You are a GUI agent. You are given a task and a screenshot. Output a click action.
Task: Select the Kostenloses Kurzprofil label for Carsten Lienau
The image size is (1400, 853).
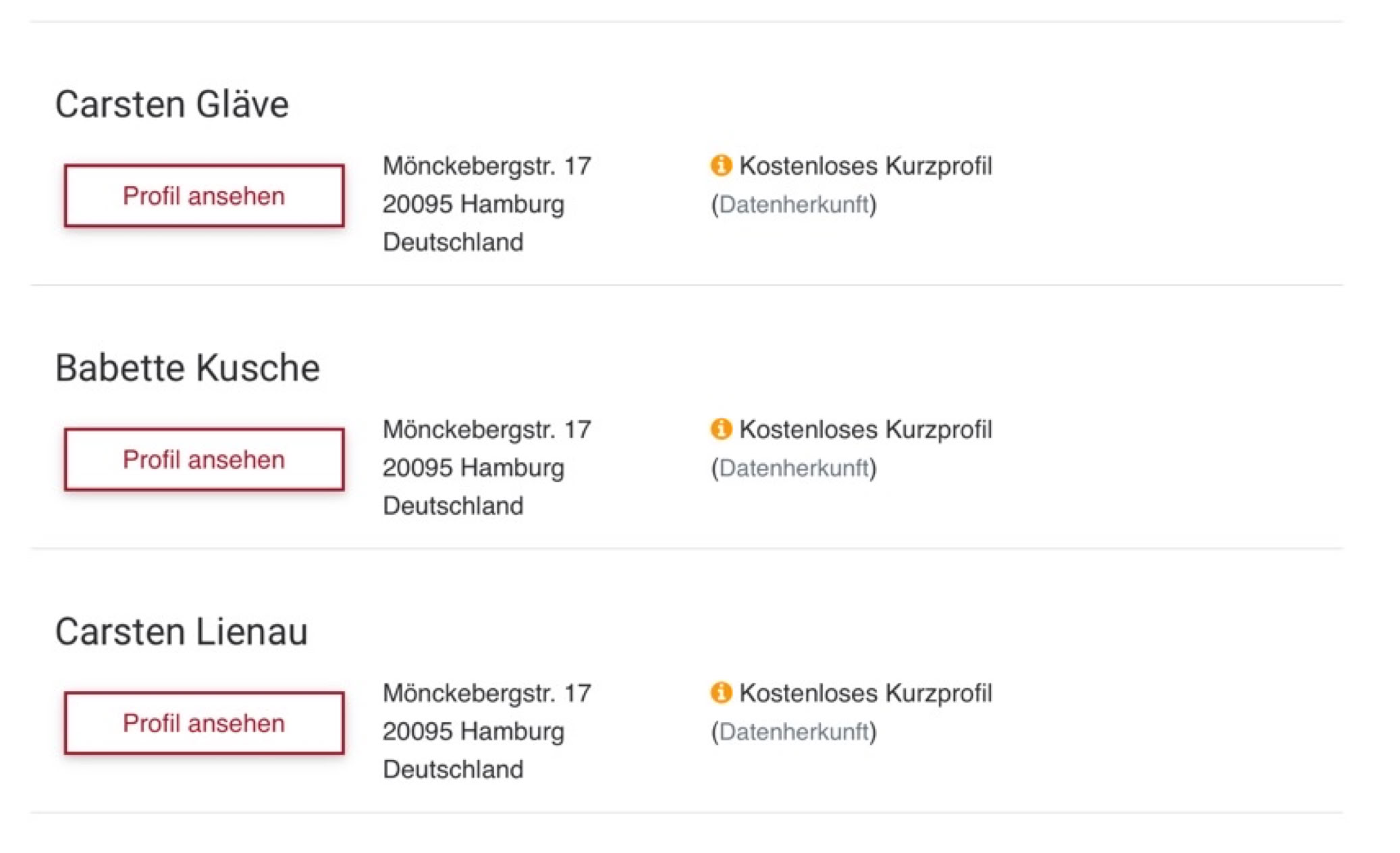pyautogui.click(x=865, y=693)
